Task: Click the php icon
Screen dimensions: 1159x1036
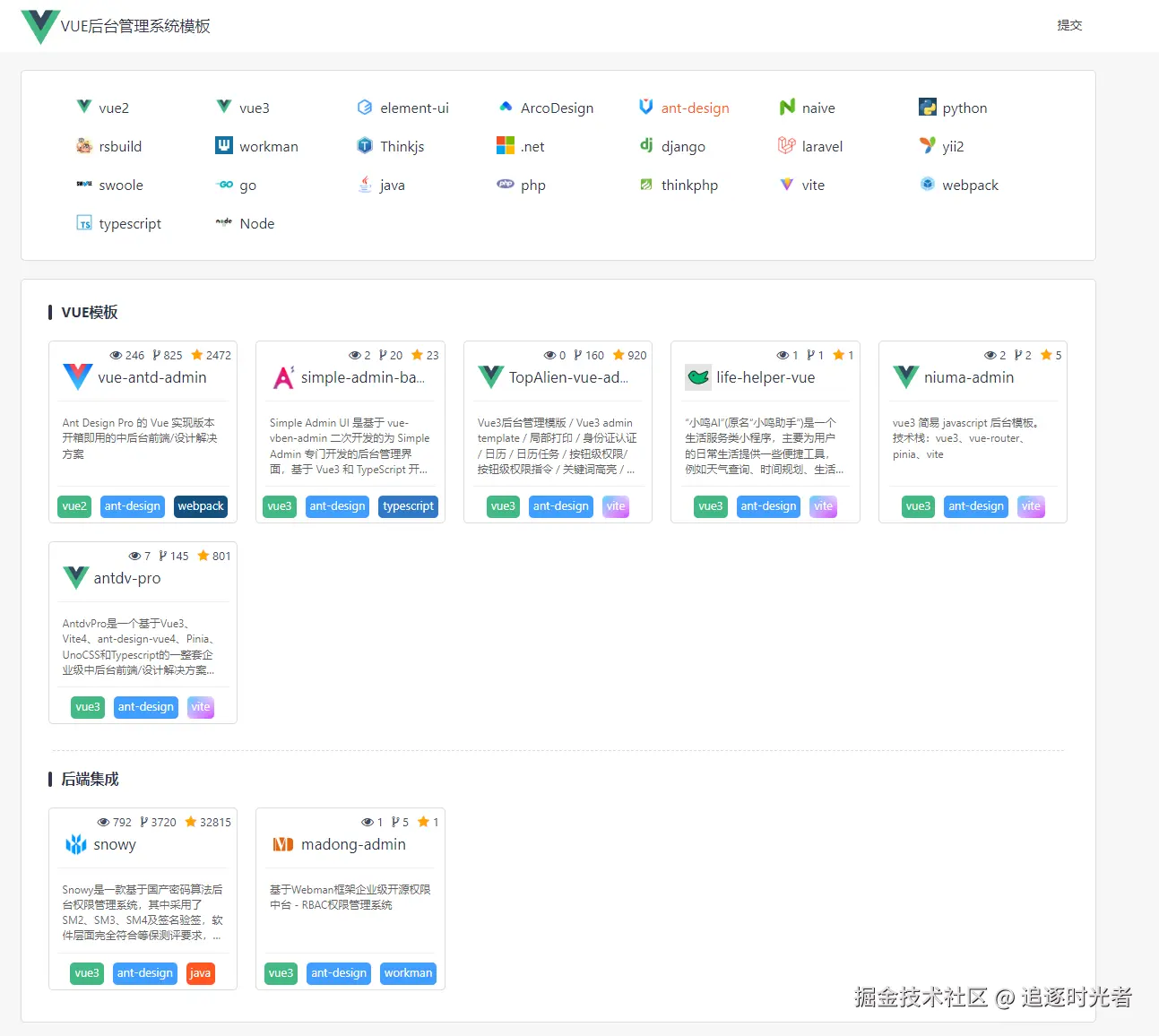Action: [506, 184]
